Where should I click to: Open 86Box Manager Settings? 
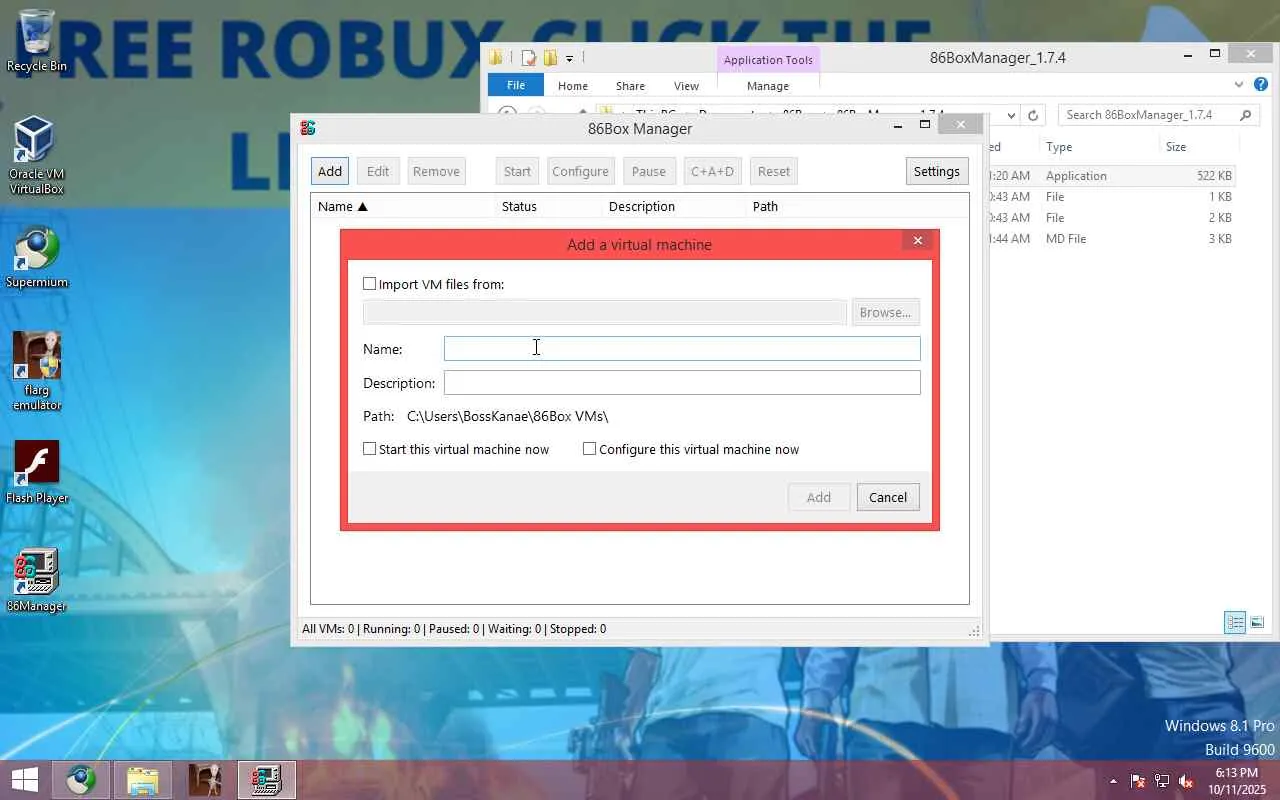pyautogui.click(x=937, y=171)
